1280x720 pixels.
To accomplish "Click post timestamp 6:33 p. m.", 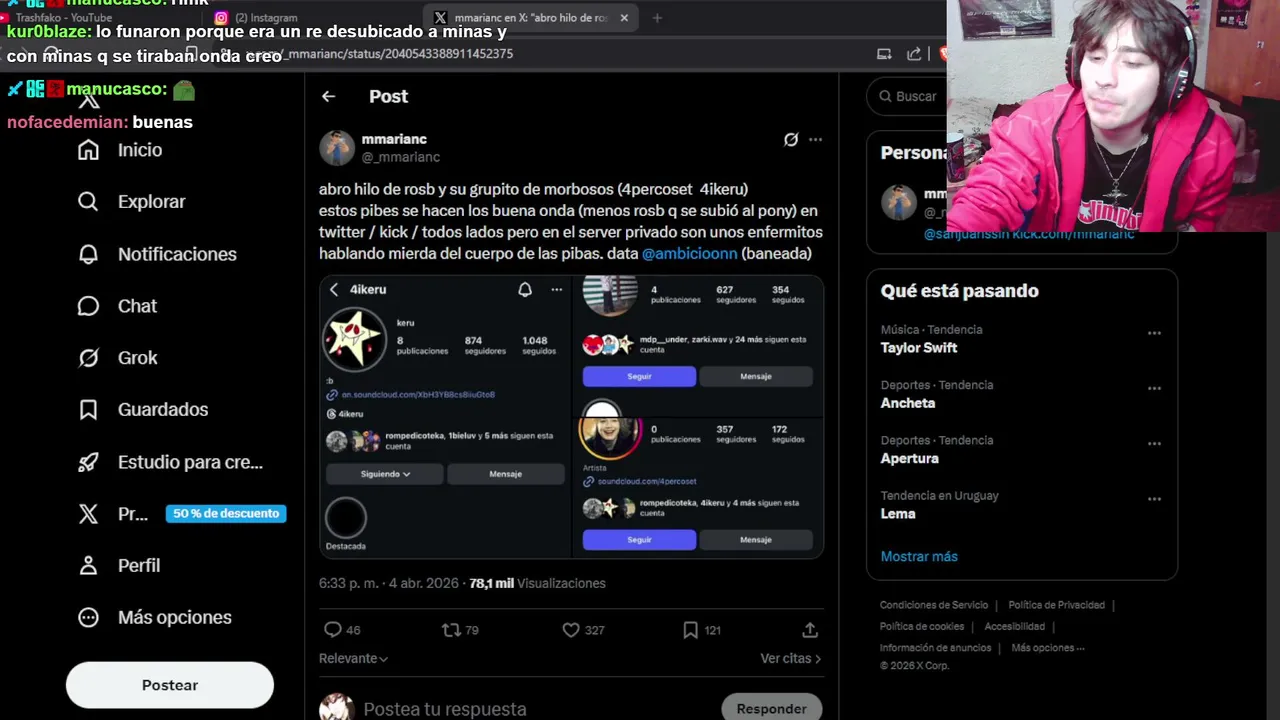I will (389, 583).
